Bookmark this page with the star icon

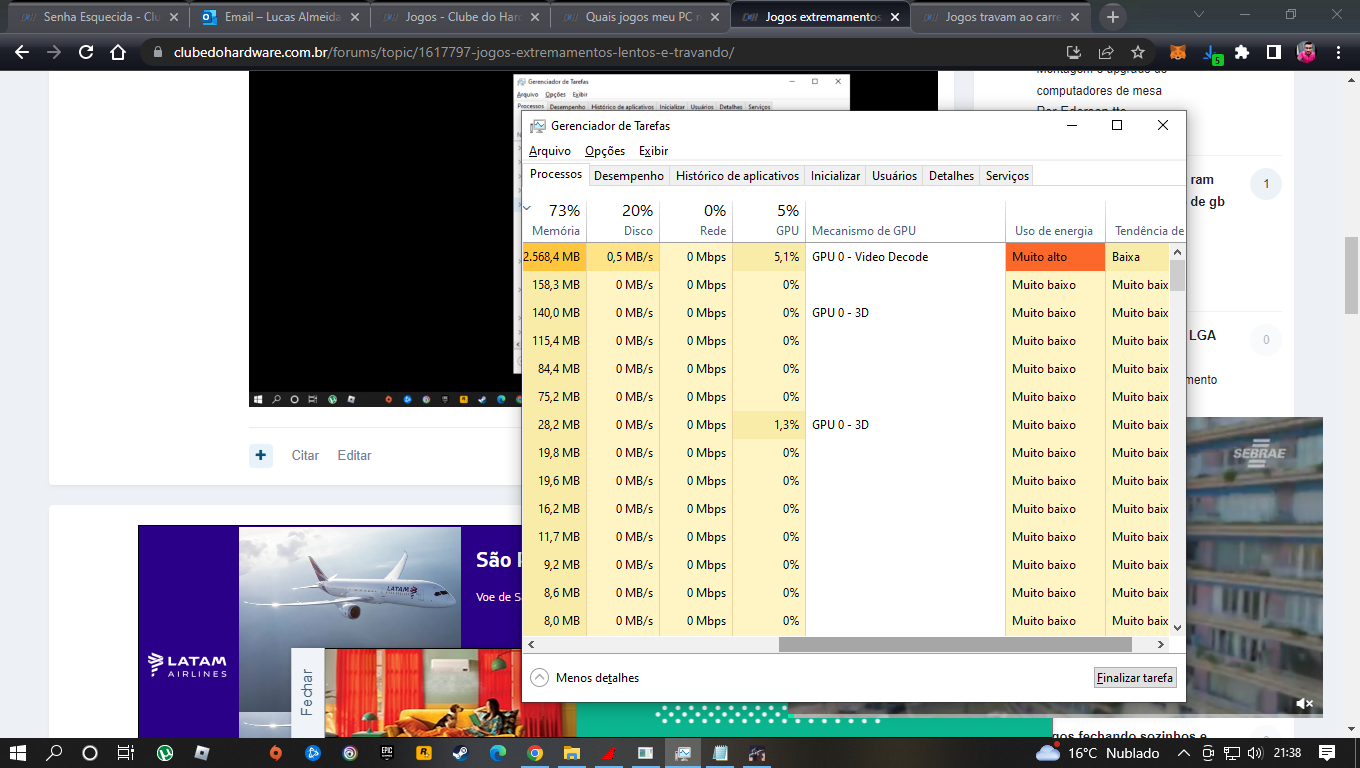[1138, 53]
